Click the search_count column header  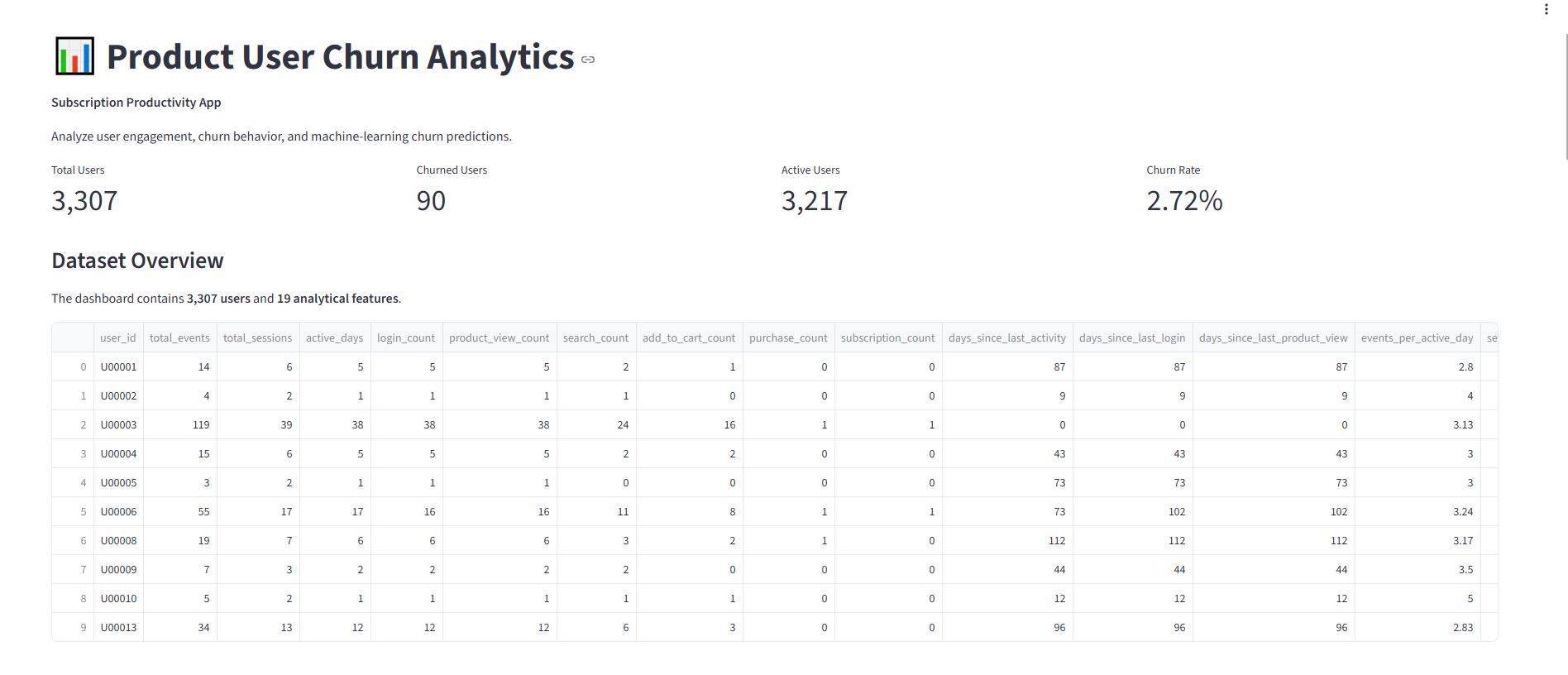[x=596, y=337]
